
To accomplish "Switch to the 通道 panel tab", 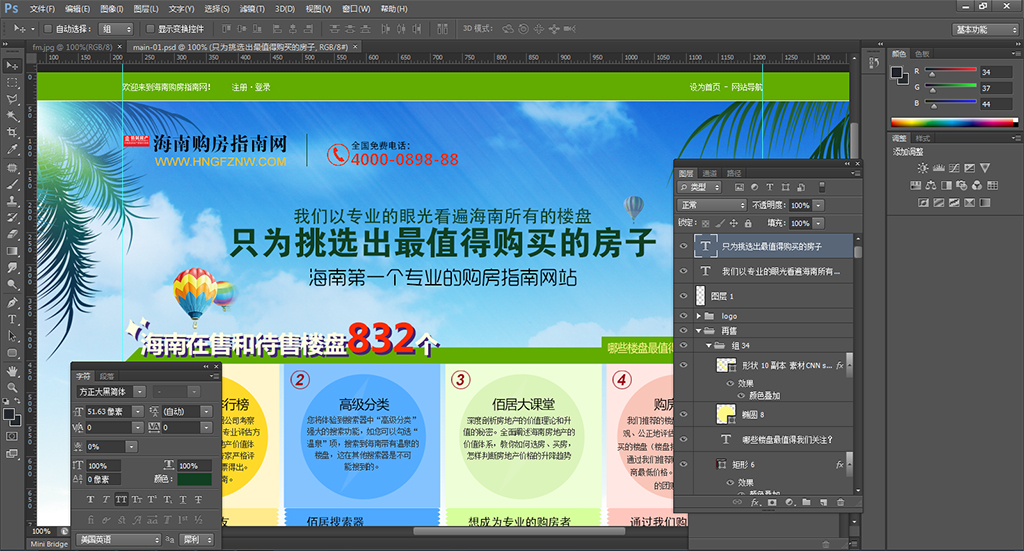I will point(709,173).
